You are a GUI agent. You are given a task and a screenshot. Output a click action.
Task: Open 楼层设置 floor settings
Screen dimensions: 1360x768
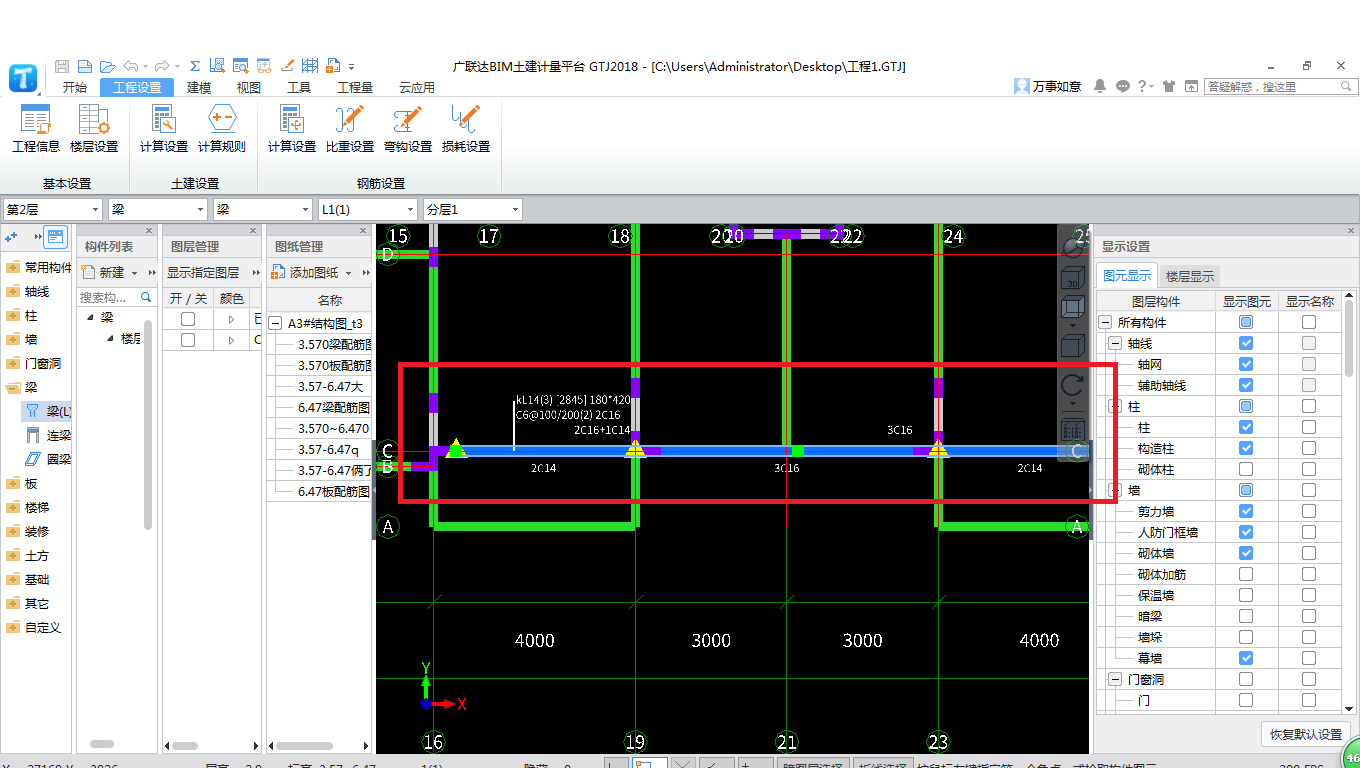pyautogui.click(x=94, y=130)
